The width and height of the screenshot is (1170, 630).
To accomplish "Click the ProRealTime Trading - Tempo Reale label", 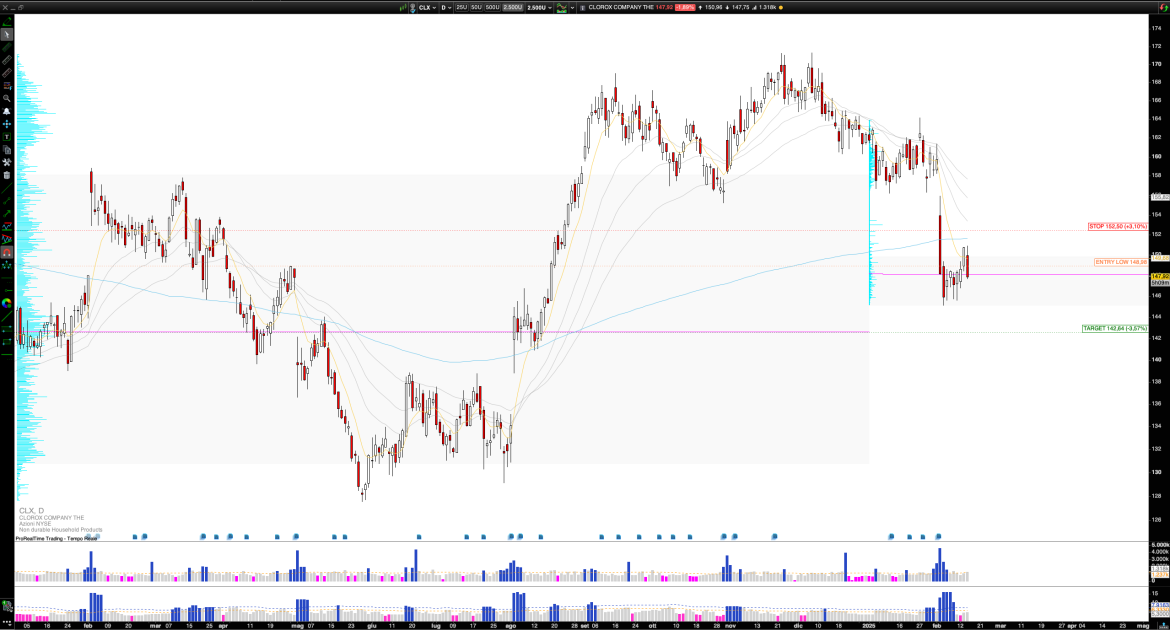I will click(x=55, y=538).
